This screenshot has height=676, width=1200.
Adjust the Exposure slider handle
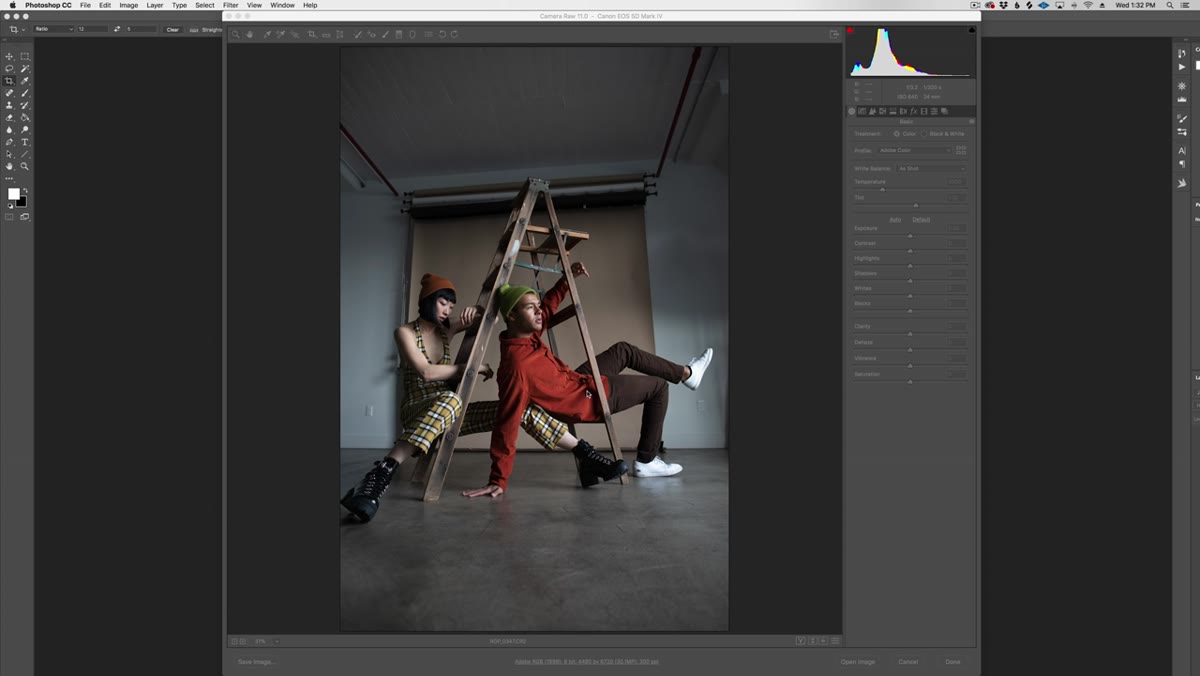click(x=910, y=236)
